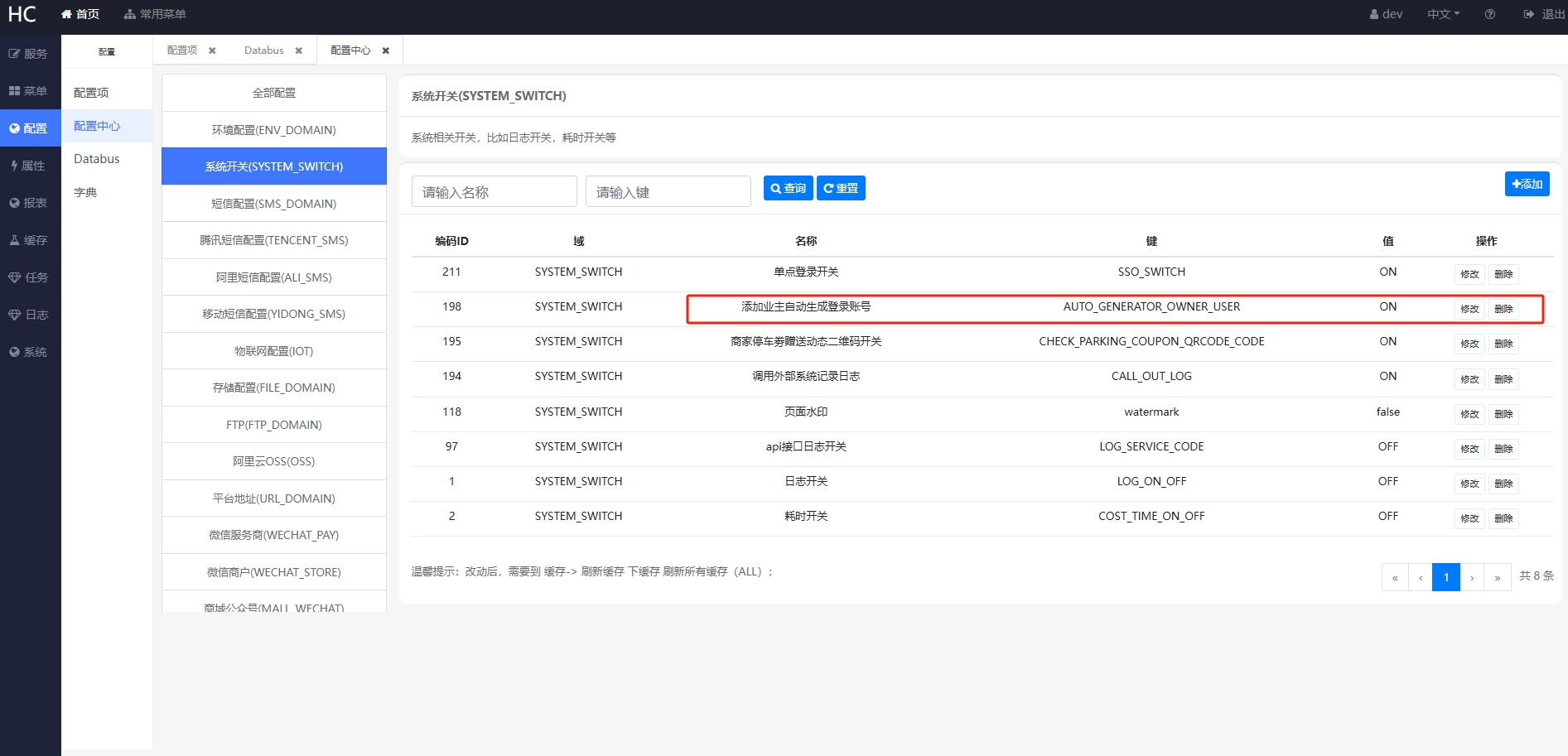Select 系统开关(SYSTEM_SWITCH) in the list
This screenshot has height=756, width=1568.
point(274,166)
